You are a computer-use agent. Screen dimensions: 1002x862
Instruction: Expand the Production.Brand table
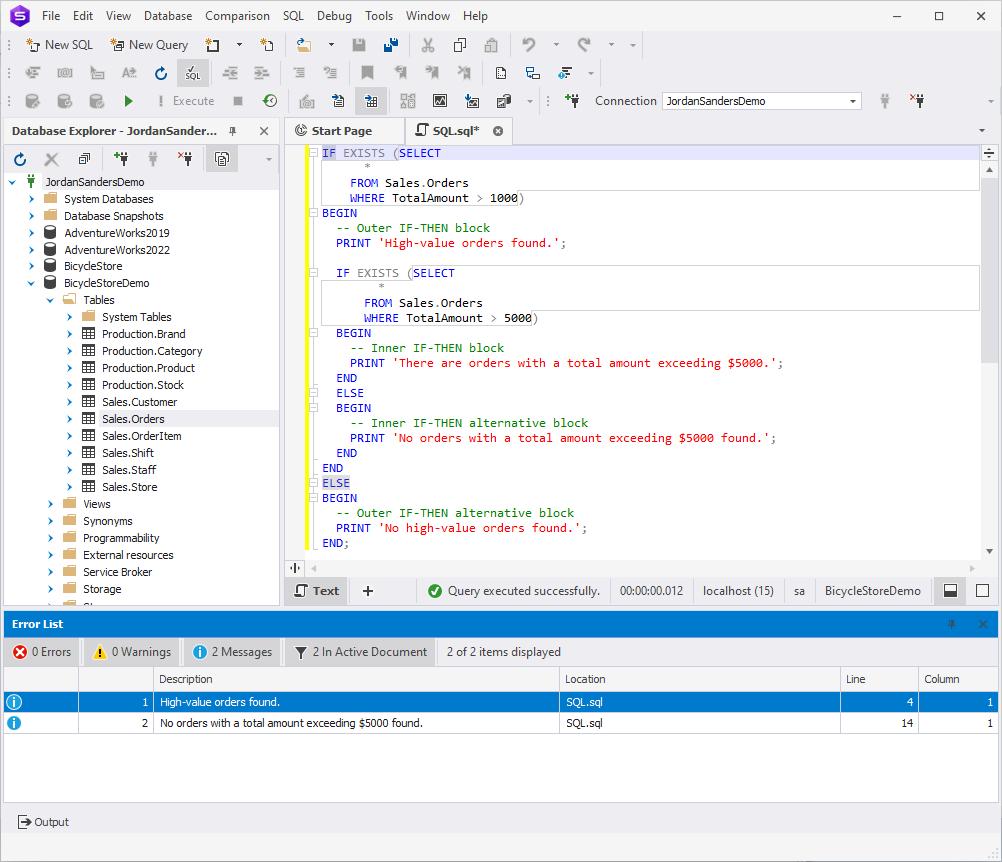70,334
